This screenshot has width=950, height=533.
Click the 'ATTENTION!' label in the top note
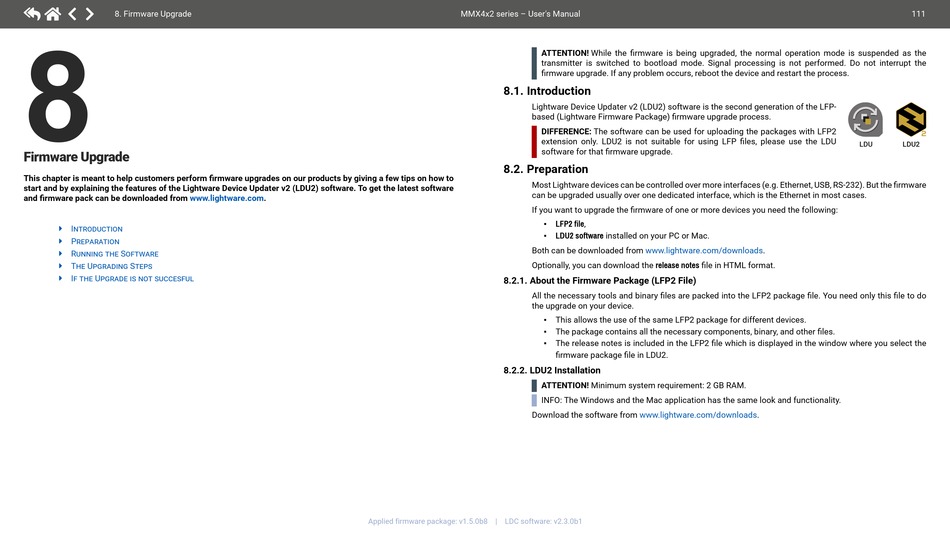(565, 53)
